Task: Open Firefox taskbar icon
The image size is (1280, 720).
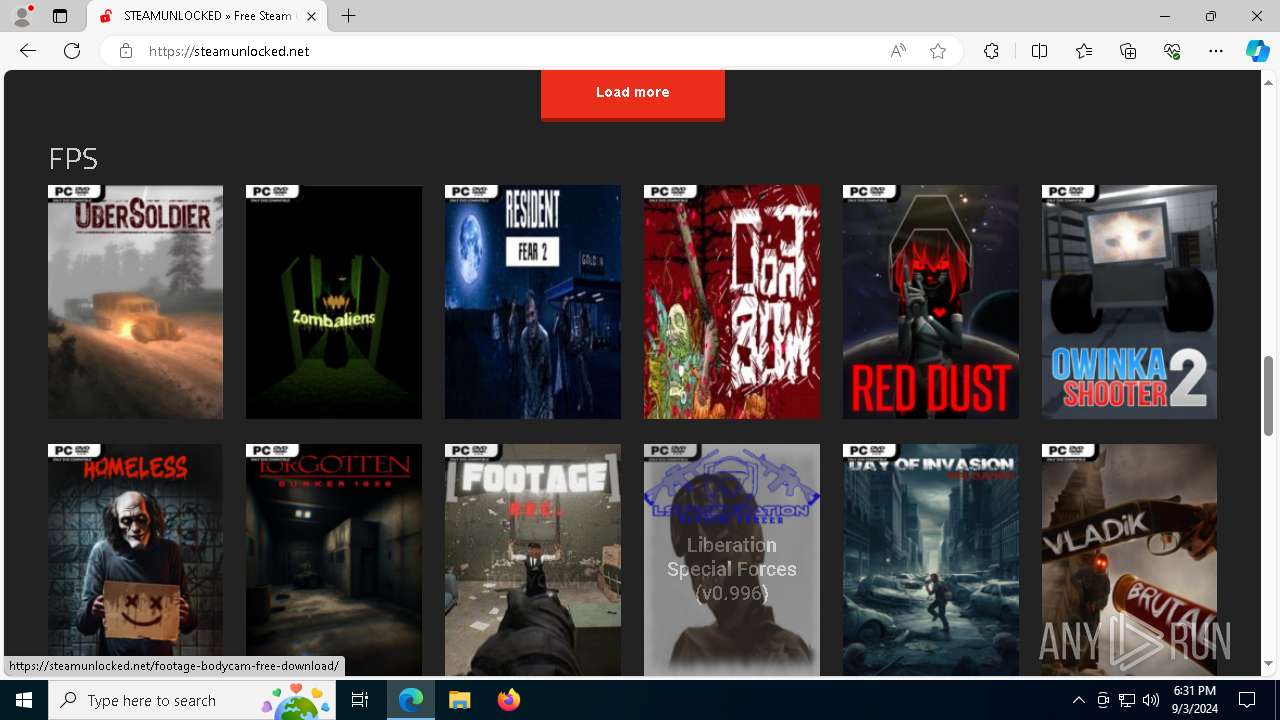Action: coord(508,700)
